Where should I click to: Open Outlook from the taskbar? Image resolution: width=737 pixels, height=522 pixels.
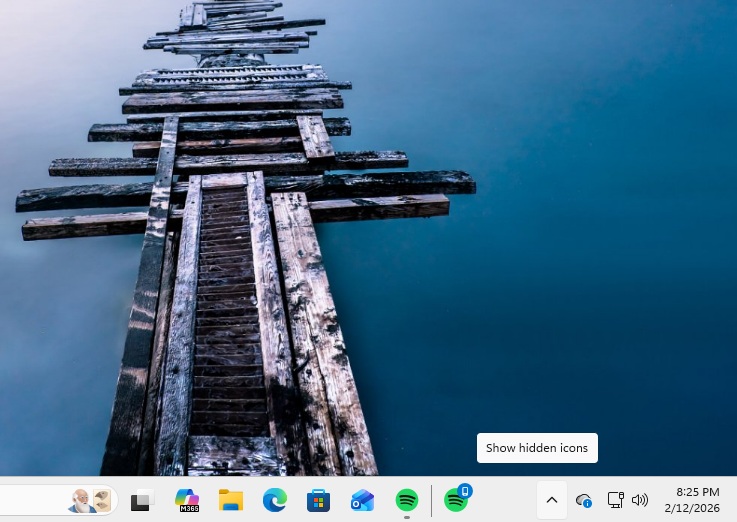click(x=362, y=500)
